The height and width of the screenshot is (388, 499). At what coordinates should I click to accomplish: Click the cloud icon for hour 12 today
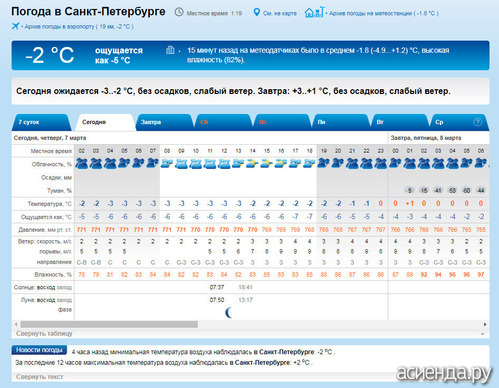[x=224, y=163]
